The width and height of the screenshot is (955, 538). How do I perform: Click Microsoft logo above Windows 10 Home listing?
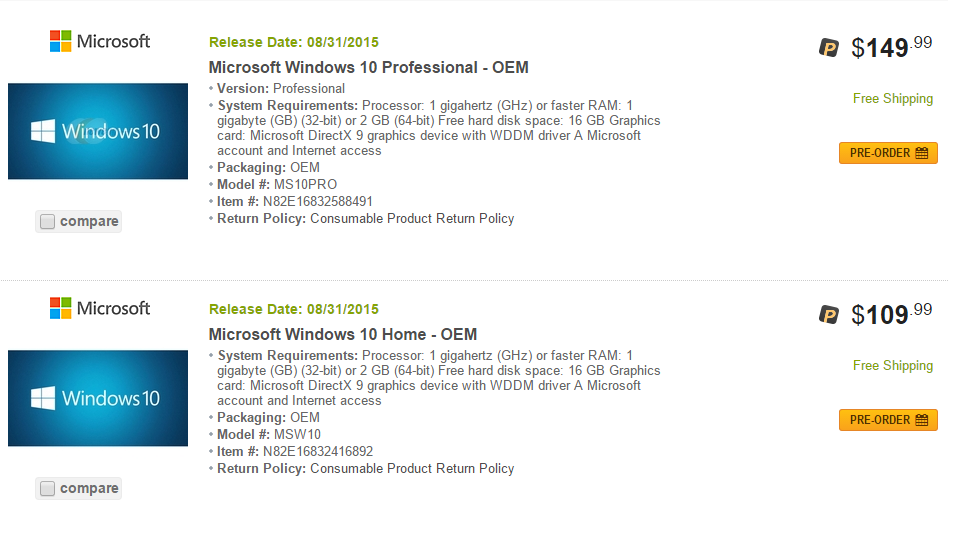(100, 308)
